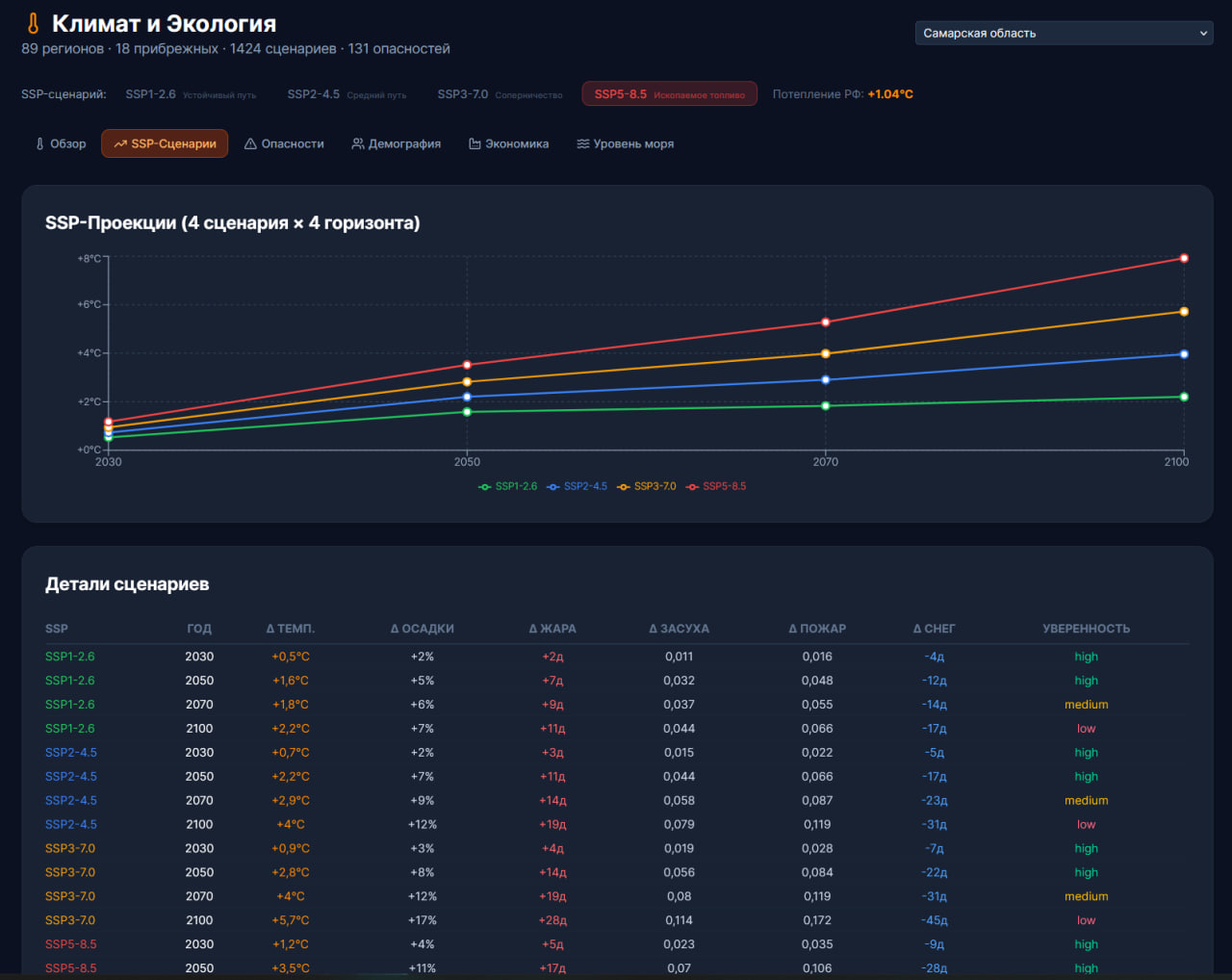Image resolution: width=1232 pixels, height=980 pixels.
Task: Click the 0,172 fire value
Action: (817, 920)
